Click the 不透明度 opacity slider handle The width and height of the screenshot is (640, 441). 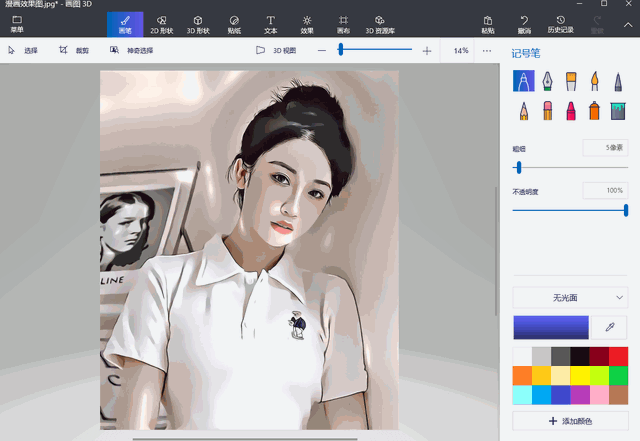626,210
